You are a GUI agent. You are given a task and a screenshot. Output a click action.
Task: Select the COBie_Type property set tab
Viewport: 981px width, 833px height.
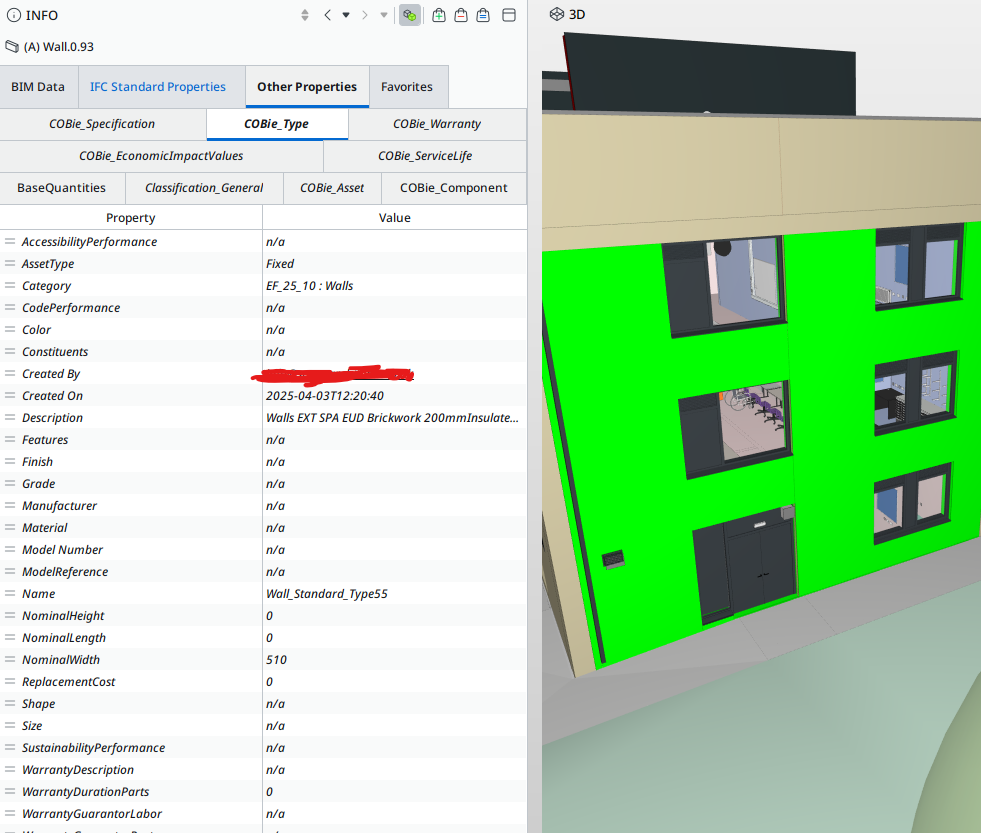(x=277, y=124)
